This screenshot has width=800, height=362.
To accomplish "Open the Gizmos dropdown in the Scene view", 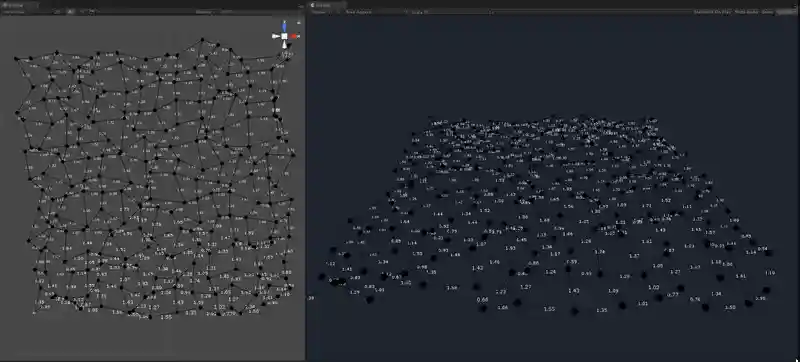I will [x=205, y=12].
